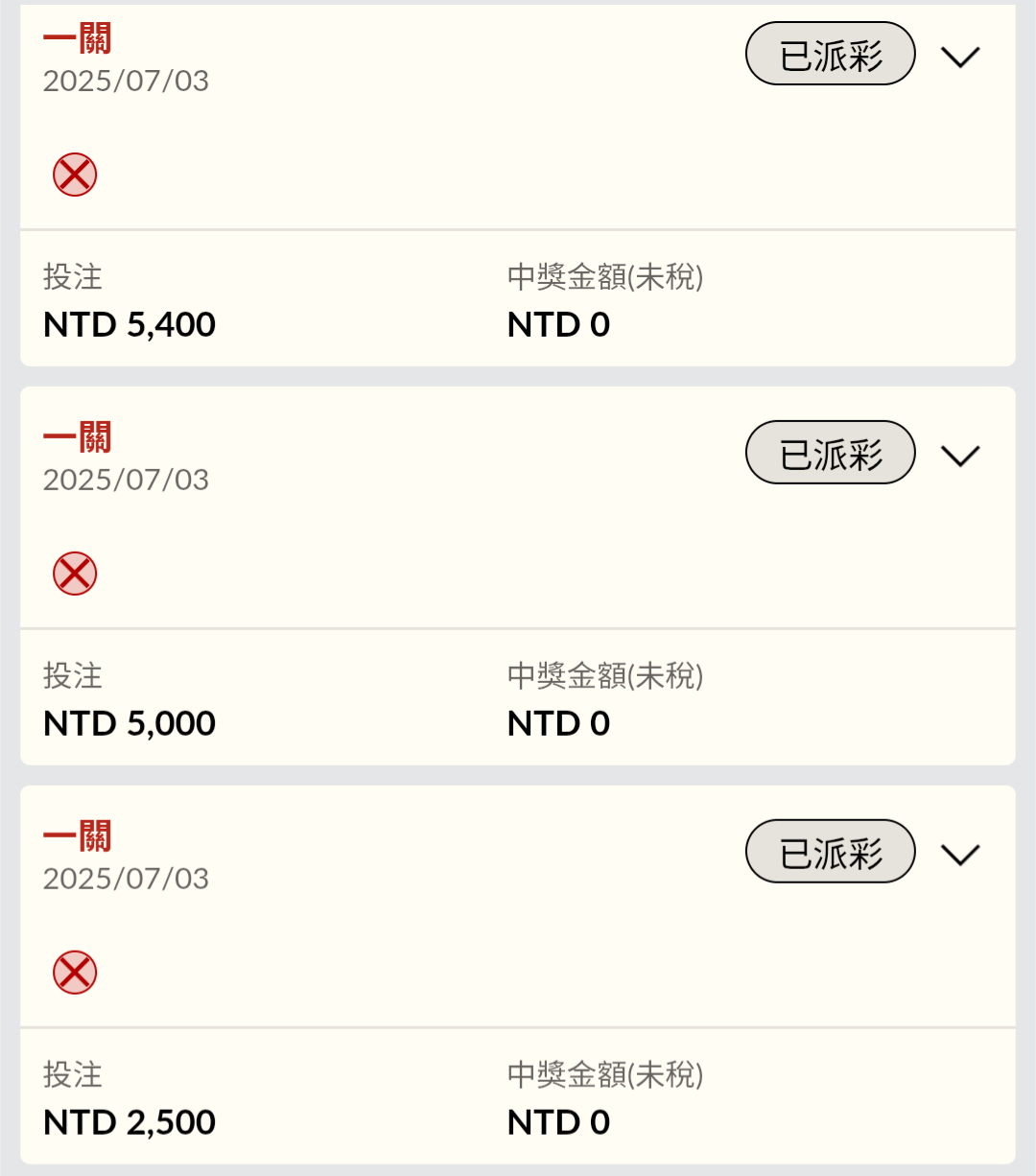
Task: Click the red X icon above NTD 2,500 bet
Action: click(x=75, y=973)
